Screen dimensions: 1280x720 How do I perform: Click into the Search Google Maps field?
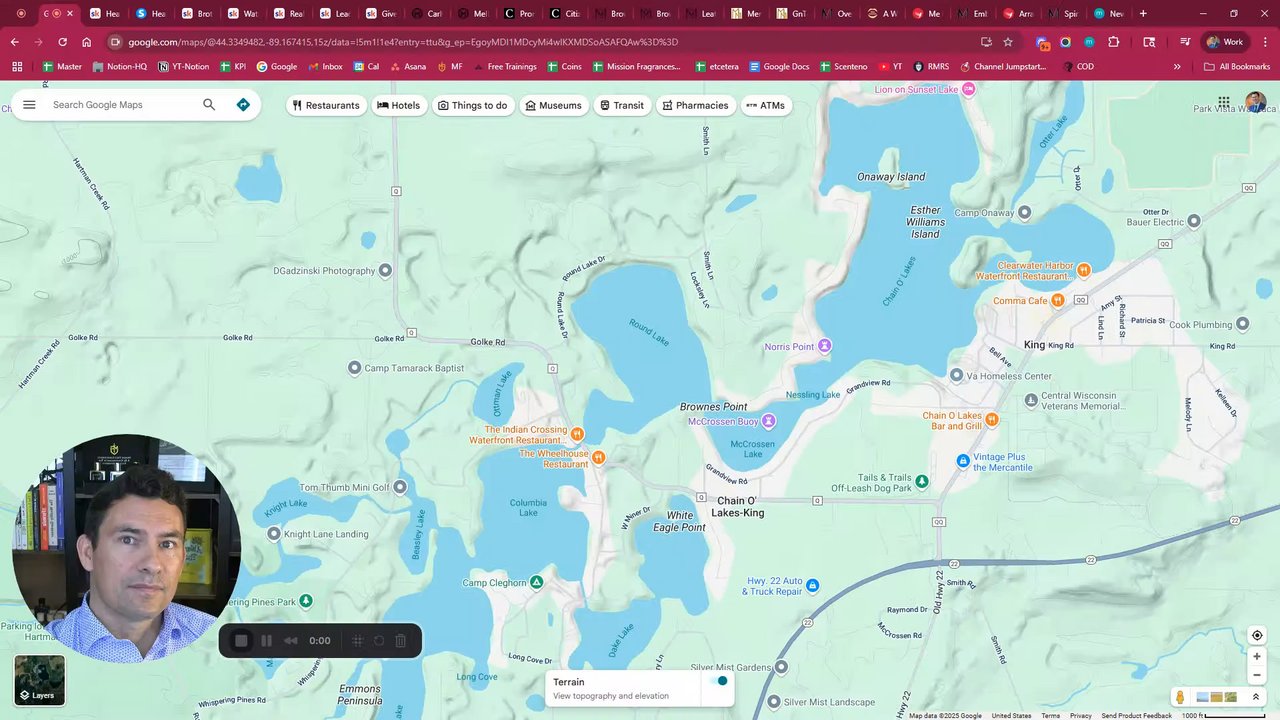pyautogui.click(x=122, y=105)
